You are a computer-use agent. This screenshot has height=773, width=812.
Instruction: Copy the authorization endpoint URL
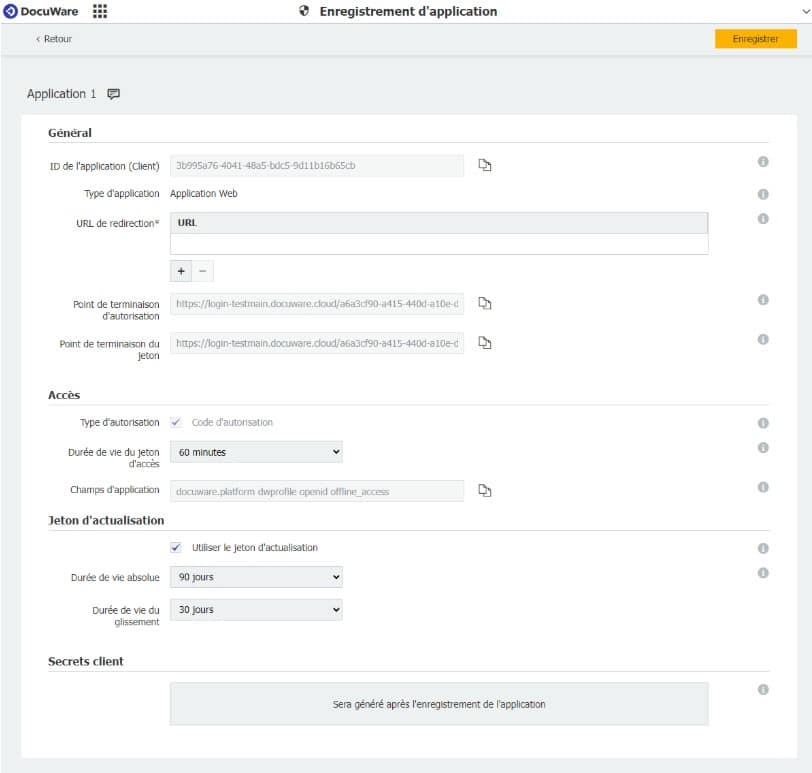[485, 303]
